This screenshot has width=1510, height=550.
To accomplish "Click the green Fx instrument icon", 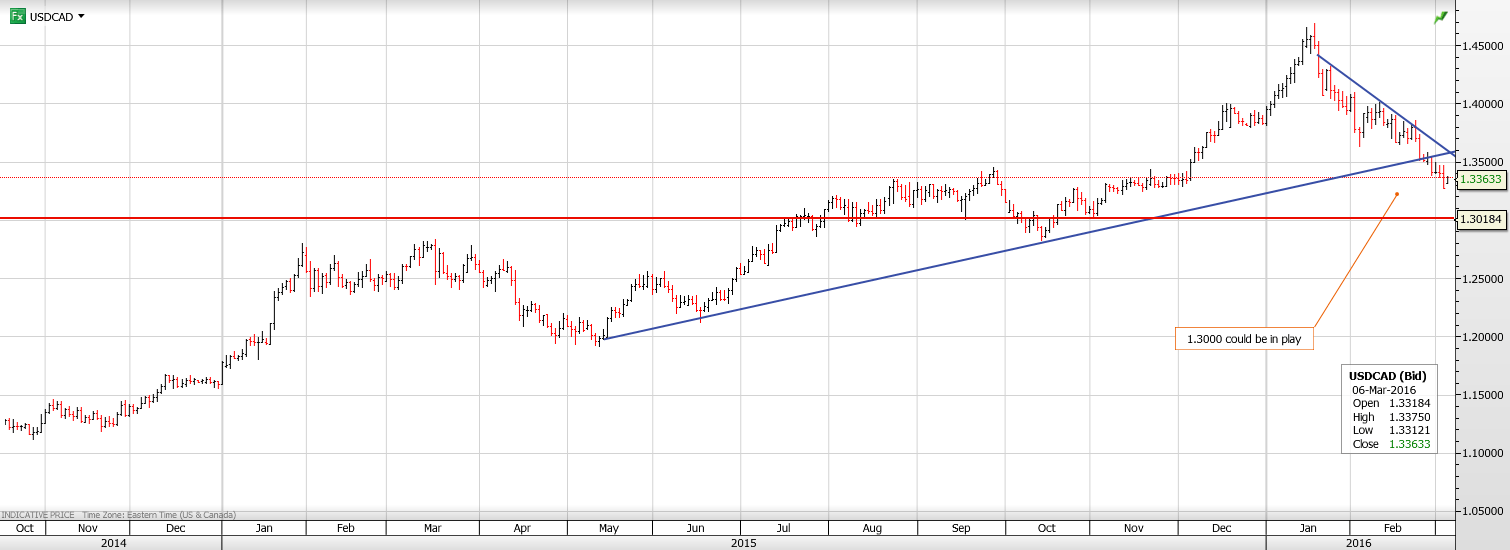I will 18,17.
